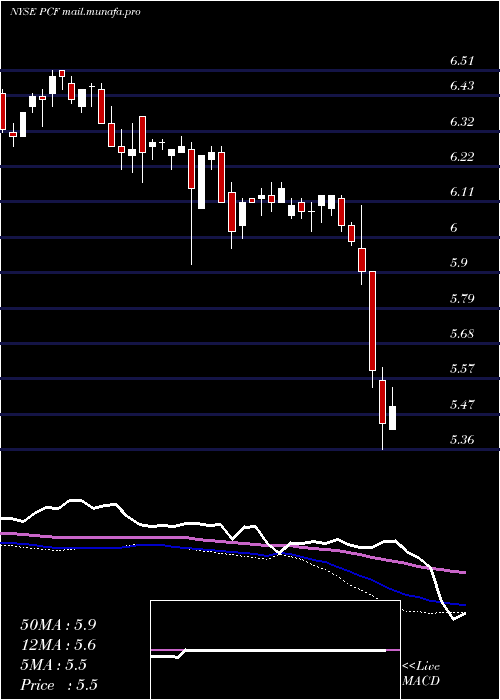Image resolution: width=500 pixels, height=700 pixels.
Task: Click the NYSE PCF mail.munafa.pro title text
Action: 75,12
